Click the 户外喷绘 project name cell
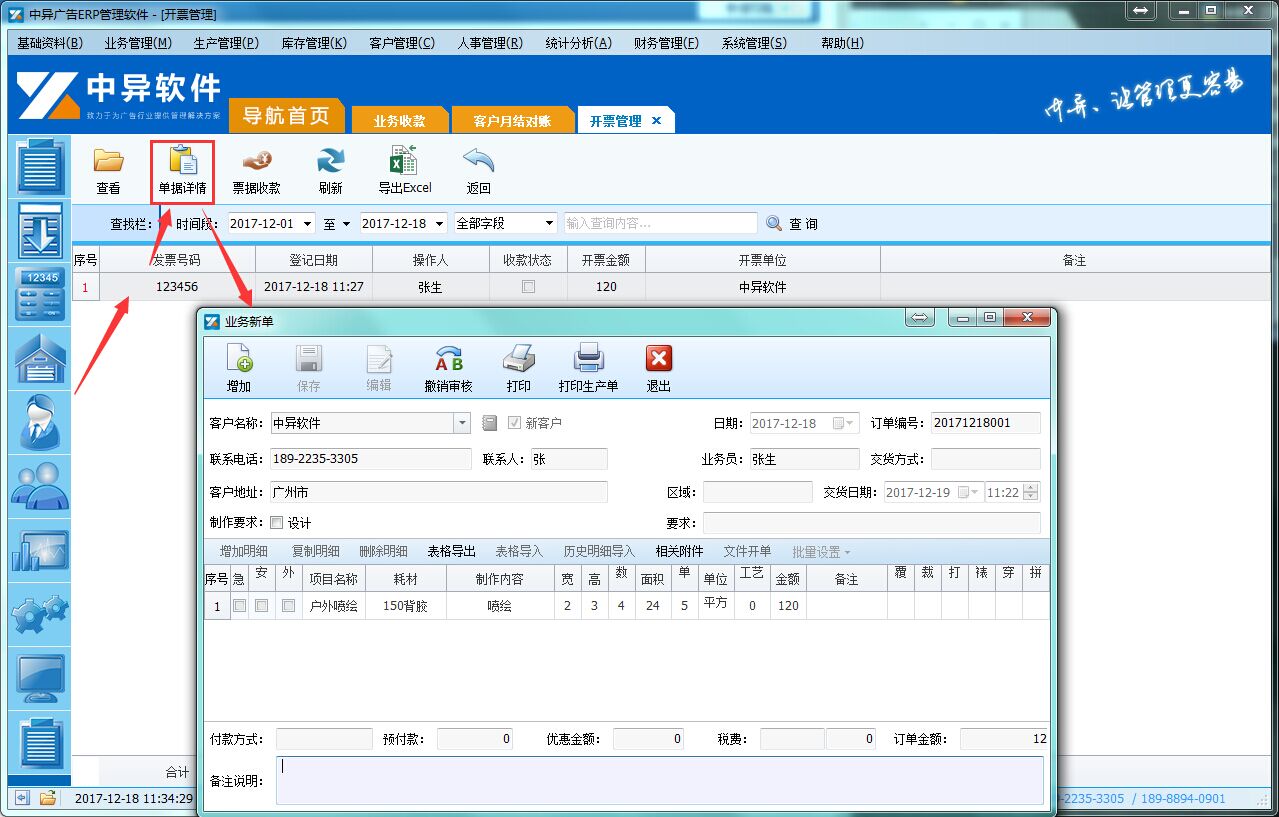Viewport: 1279px width, 817px height. pyautogui.click(x=334, y=606)
